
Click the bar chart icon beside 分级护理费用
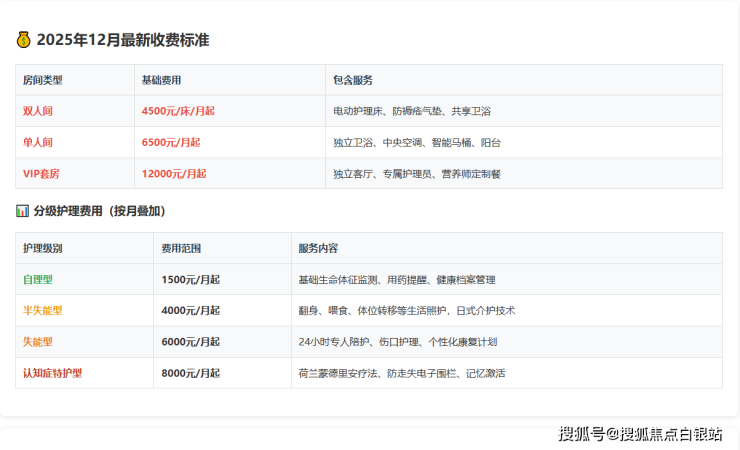[x=23, y=211]
